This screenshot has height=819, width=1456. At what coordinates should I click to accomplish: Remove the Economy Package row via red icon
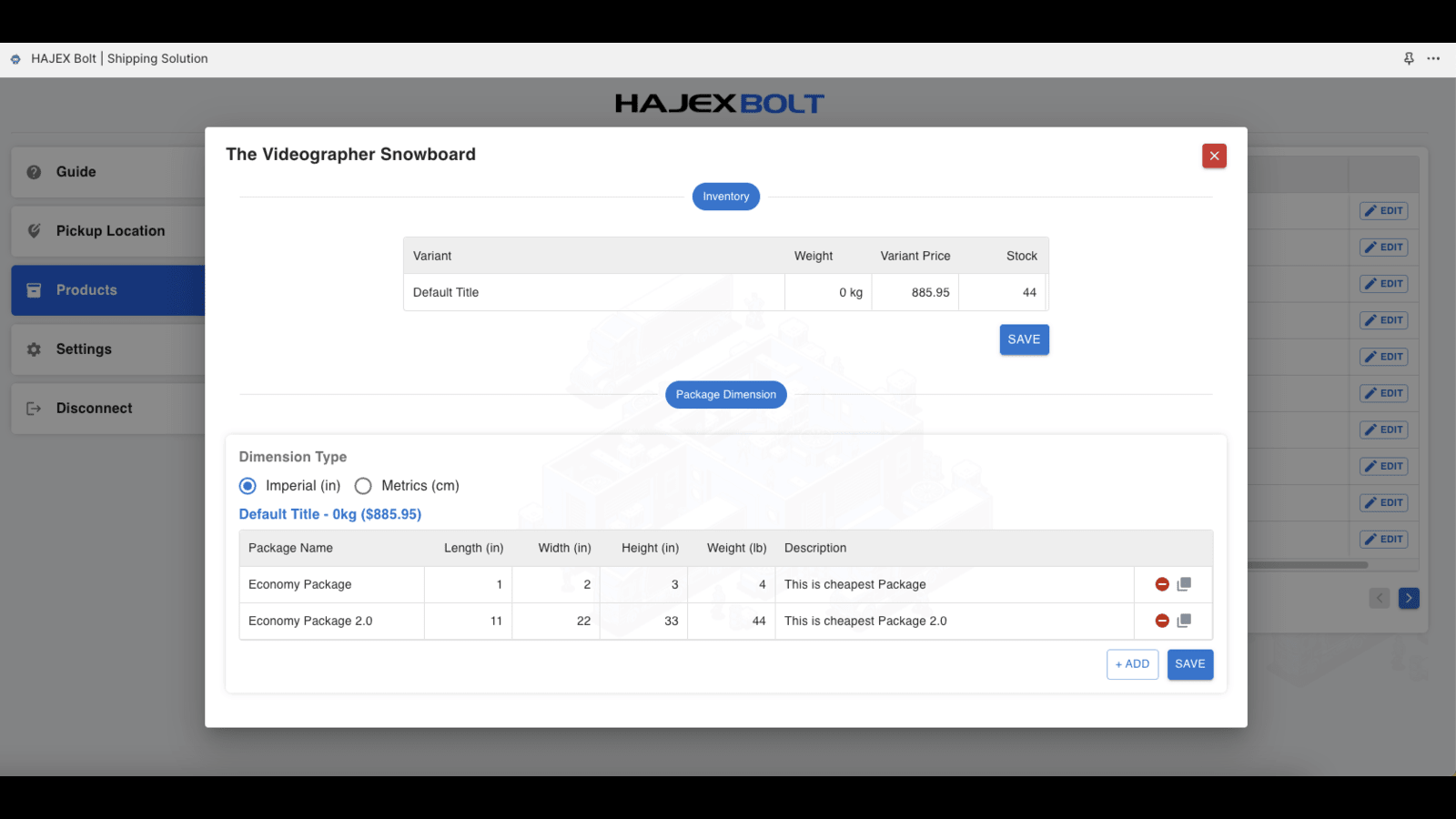point(1162,584)
